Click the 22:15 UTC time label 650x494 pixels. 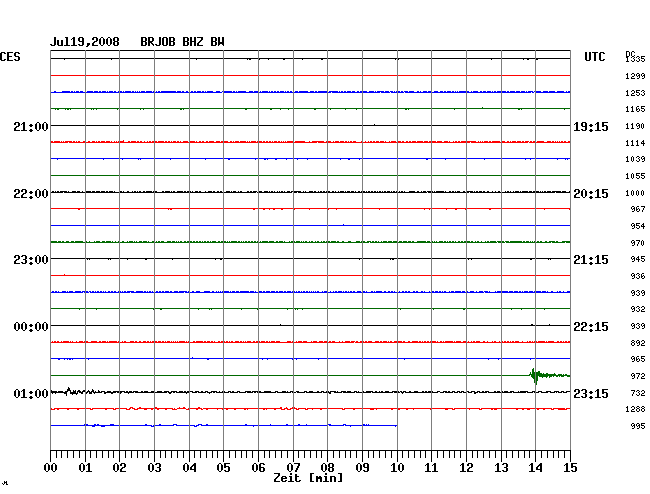point(591,327)
